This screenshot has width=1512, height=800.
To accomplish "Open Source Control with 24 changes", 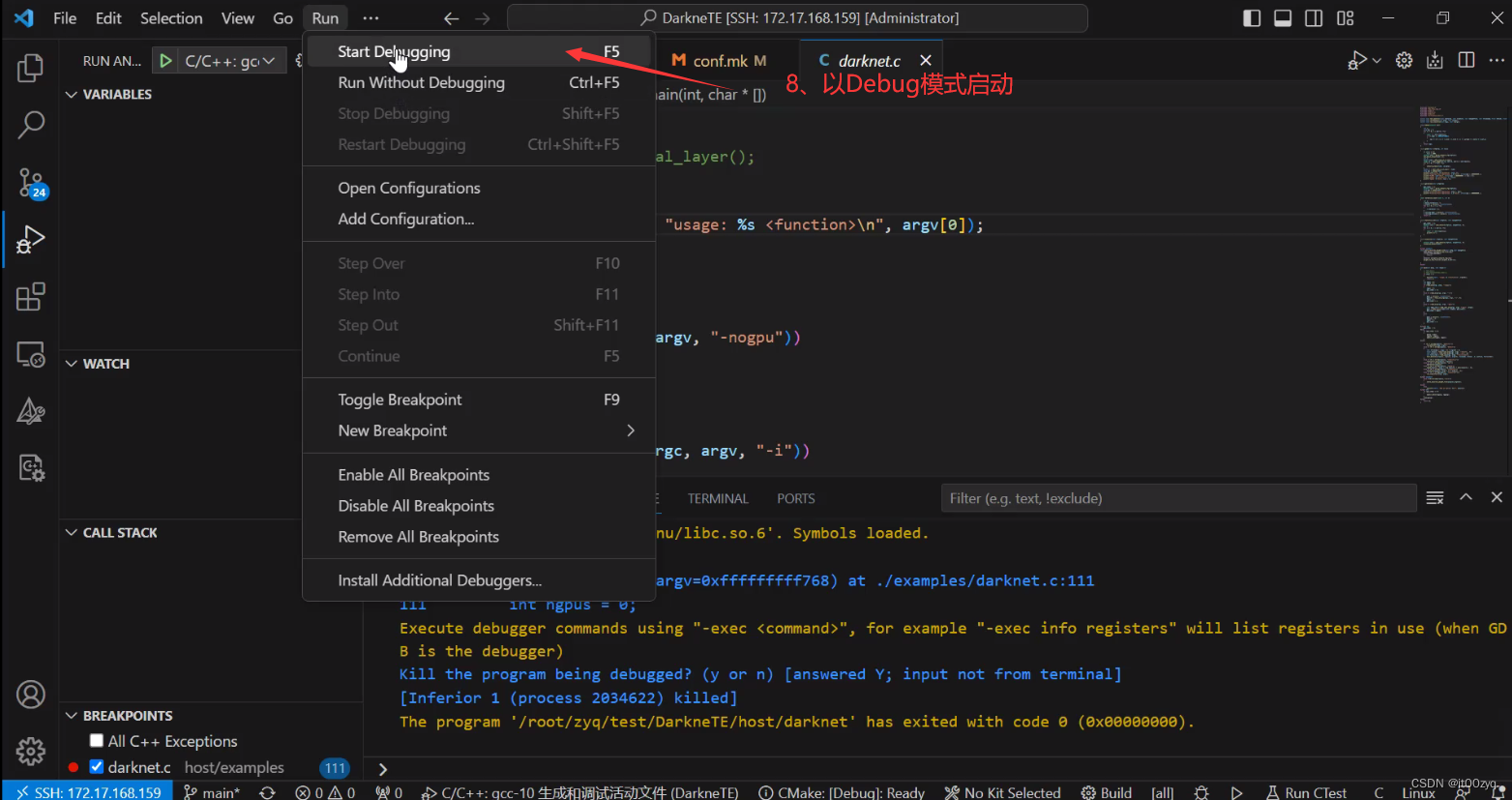I will [x=31, y=183].
